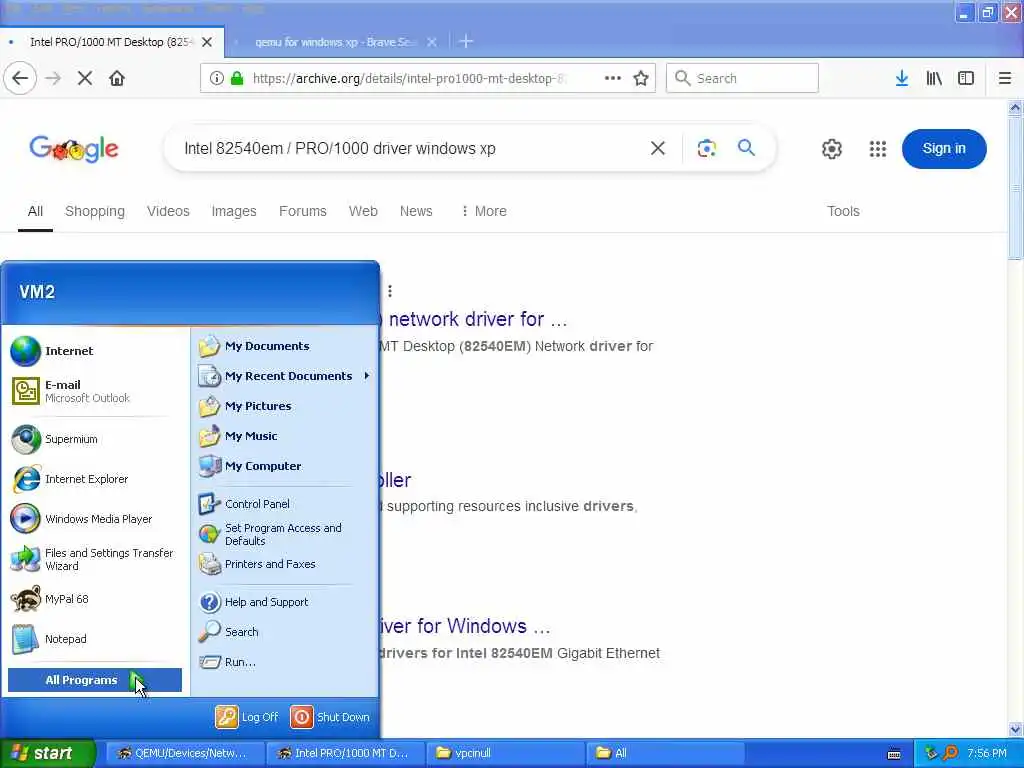Viewport: 1024px width, 768px height.
Task: Search by image with Google Lens
Action: coord(707,148)
